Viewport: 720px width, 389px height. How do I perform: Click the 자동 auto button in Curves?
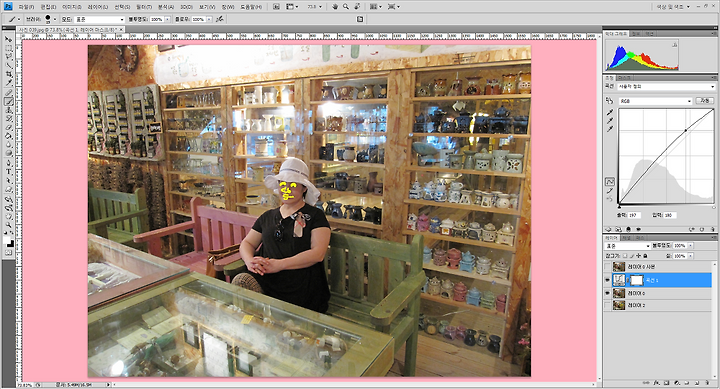[704, 101]
